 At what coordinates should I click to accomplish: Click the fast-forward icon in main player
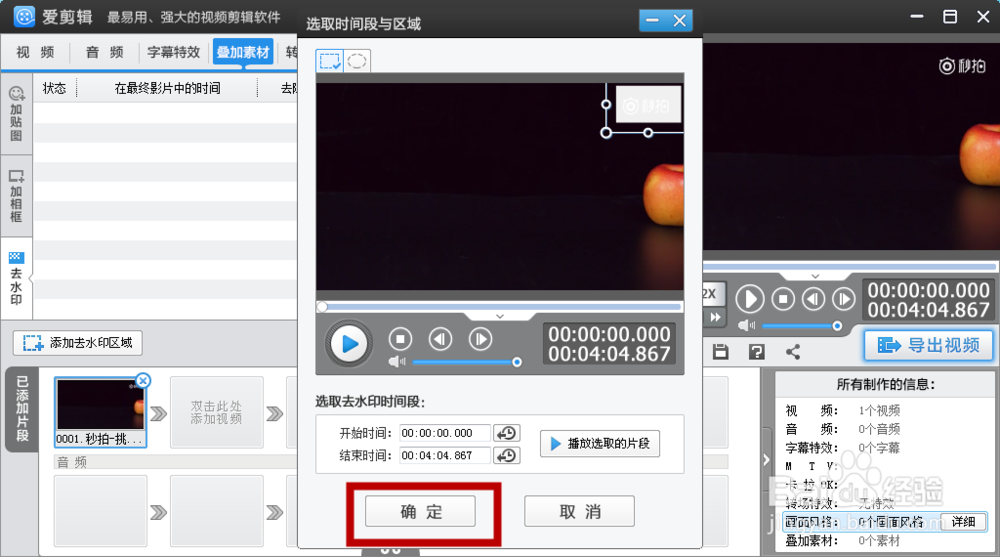click(714, 317)
